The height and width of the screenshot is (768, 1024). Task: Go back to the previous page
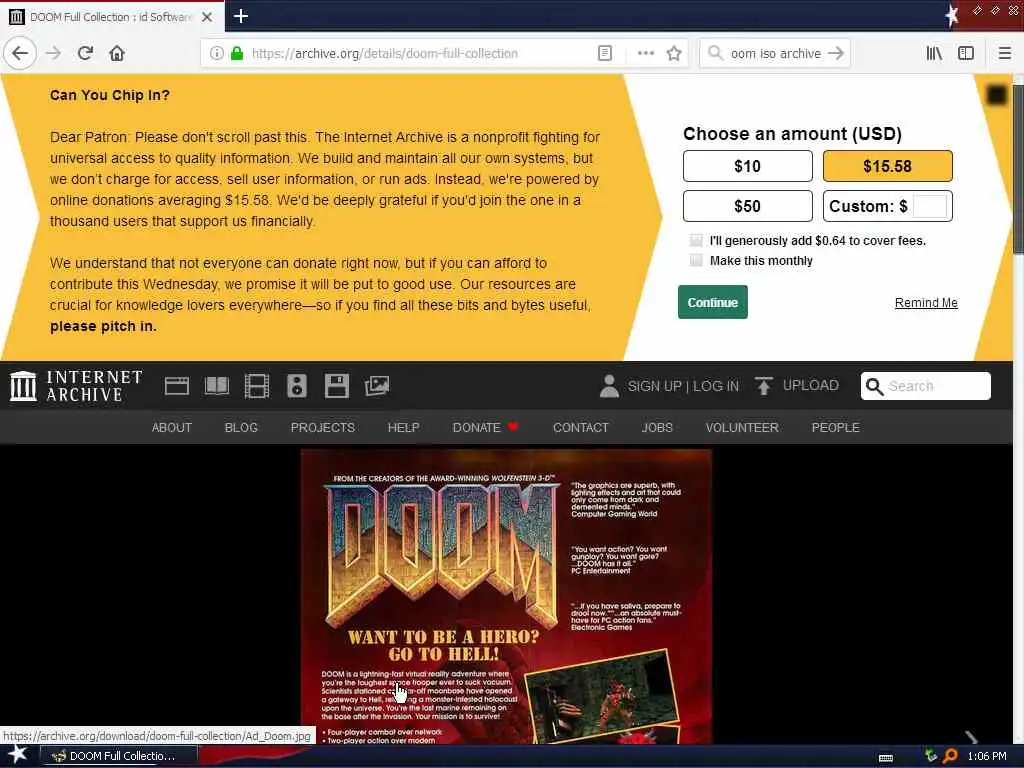click(20, 54)
